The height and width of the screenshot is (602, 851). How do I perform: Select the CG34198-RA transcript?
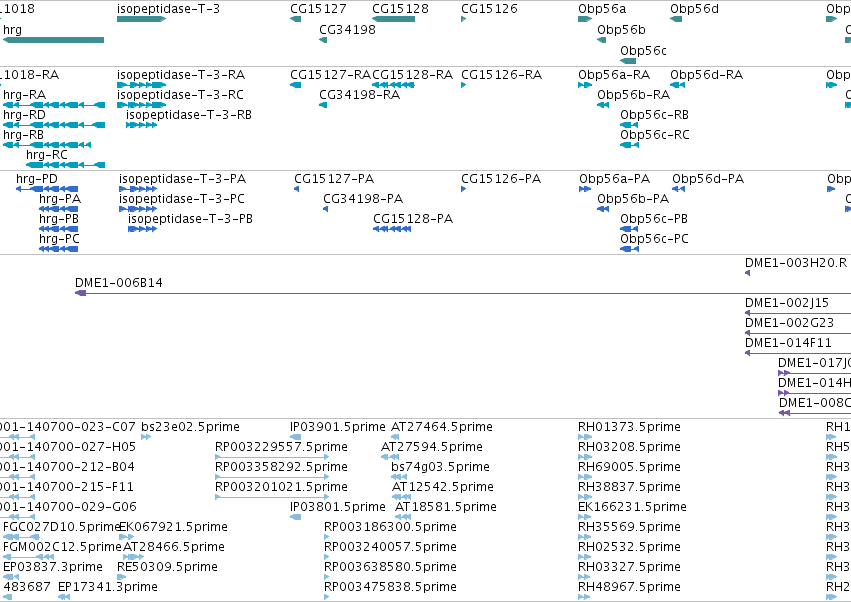(x=323, y=105)
